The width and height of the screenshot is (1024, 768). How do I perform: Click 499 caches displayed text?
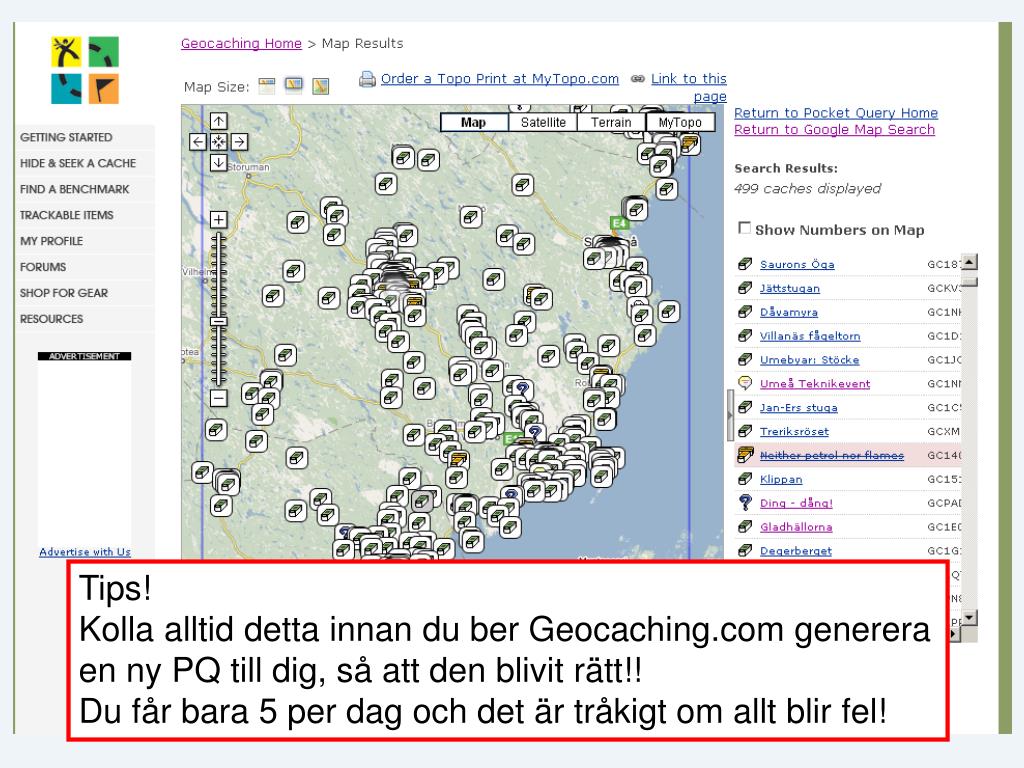pyautogui.click(x=807, y=189)
